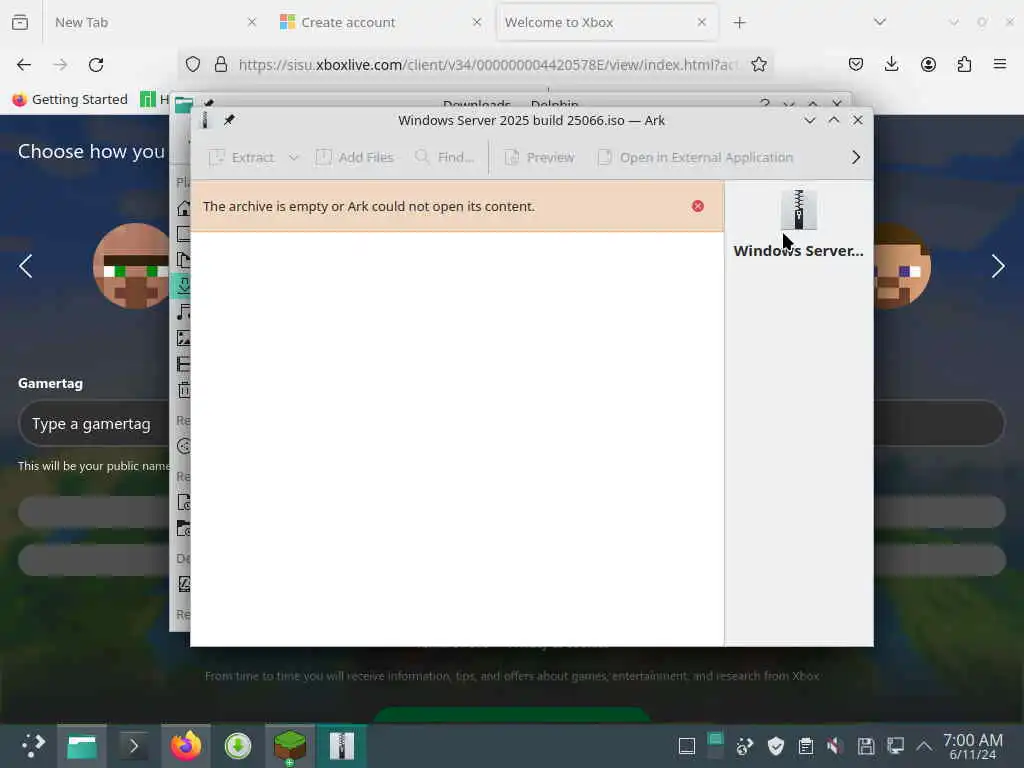The height and width of the screenshot is (768, 1024).
Task: Expand hidden system tray icons arrow
Action: coord(923,746)
